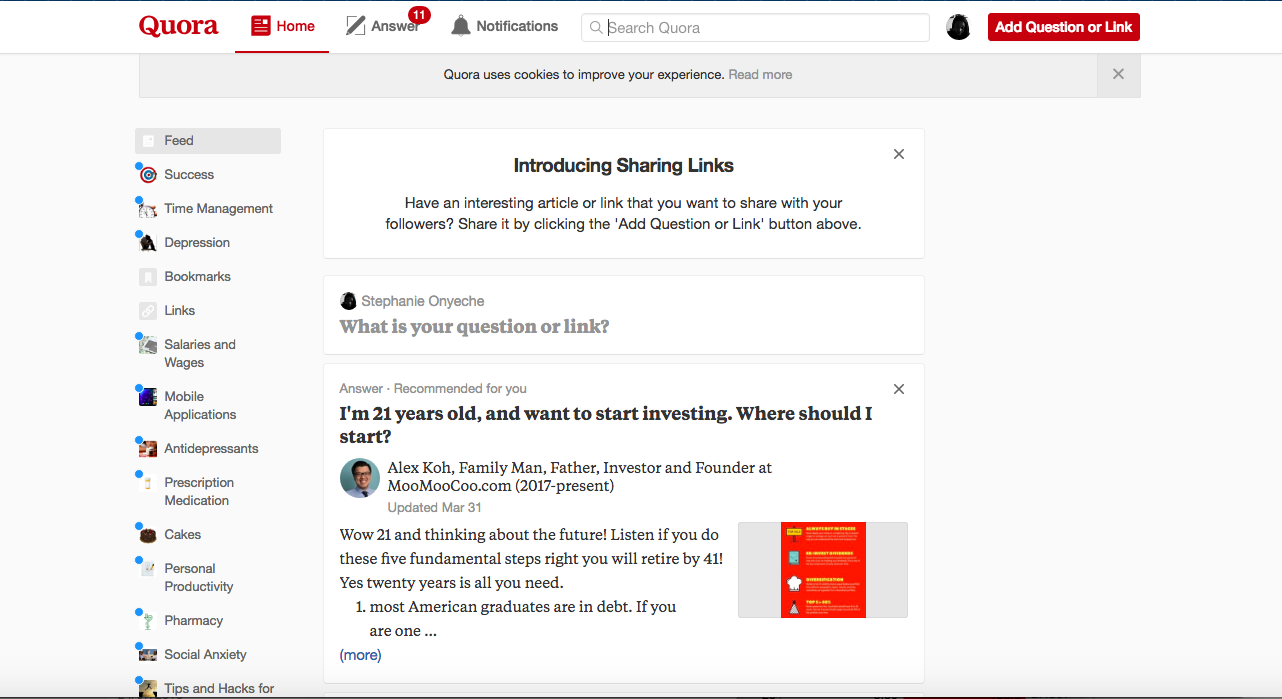Open the profile avatar menu

(x=958, y=27)
